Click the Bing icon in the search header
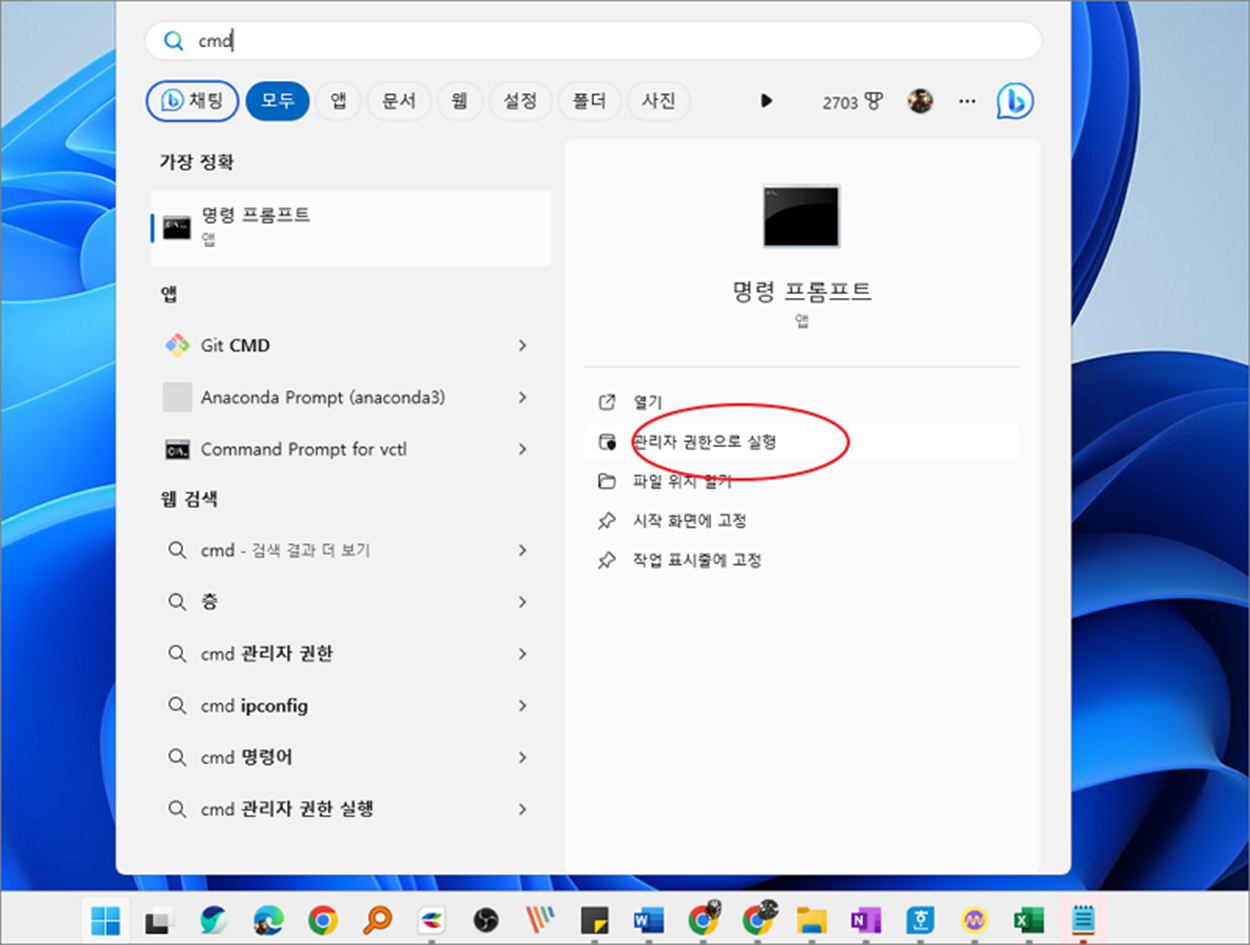 pyautogui.click(x=1015, y=101)
